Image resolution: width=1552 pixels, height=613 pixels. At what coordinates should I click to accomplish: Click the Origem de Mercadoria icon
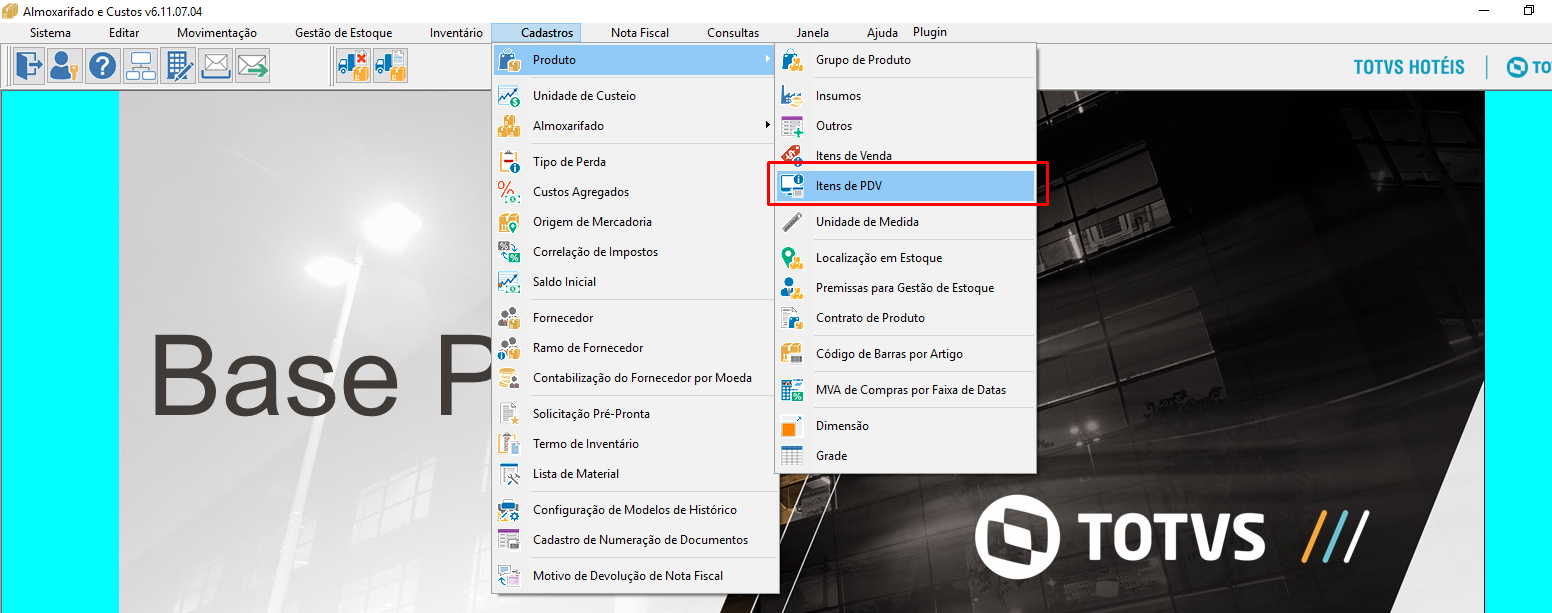pos(509,222)
